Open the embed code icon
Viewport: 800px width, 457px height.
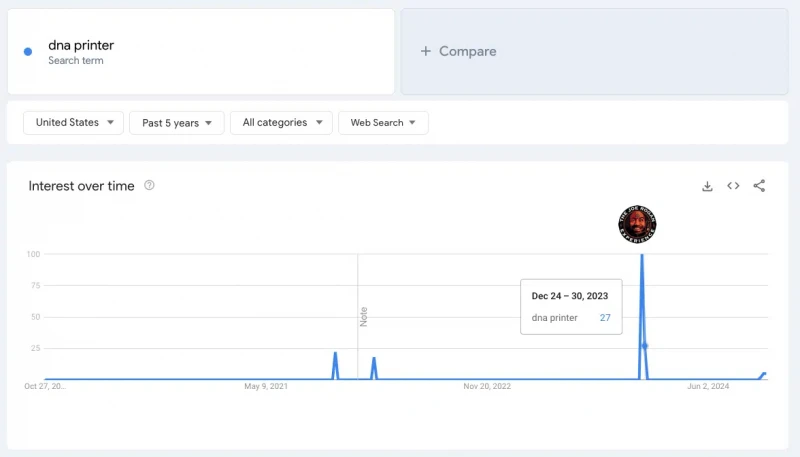pos(733,186)
